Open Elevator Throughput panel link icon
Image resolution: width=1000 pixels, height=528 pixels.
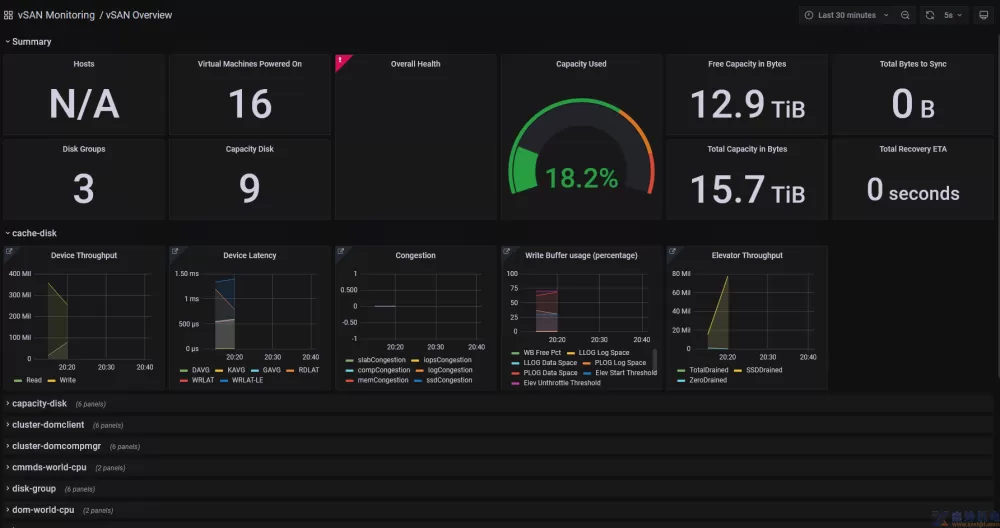[672, 251]
